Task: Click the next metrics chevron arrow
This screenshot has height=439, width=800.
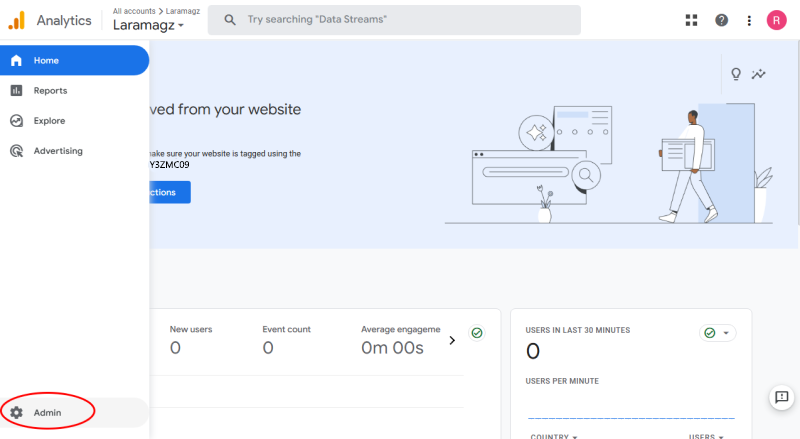Action: 452,340
